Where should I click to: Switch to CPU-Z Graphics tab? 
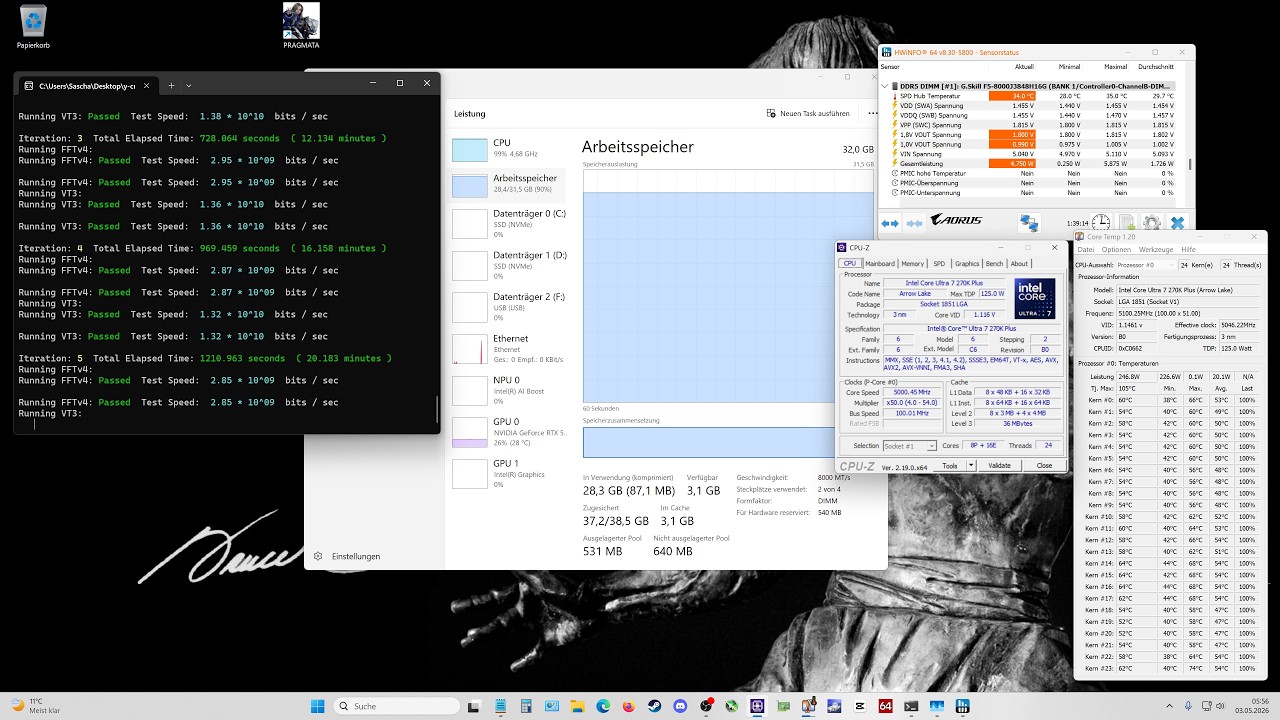pyautogui.click(x=967, y=264)
